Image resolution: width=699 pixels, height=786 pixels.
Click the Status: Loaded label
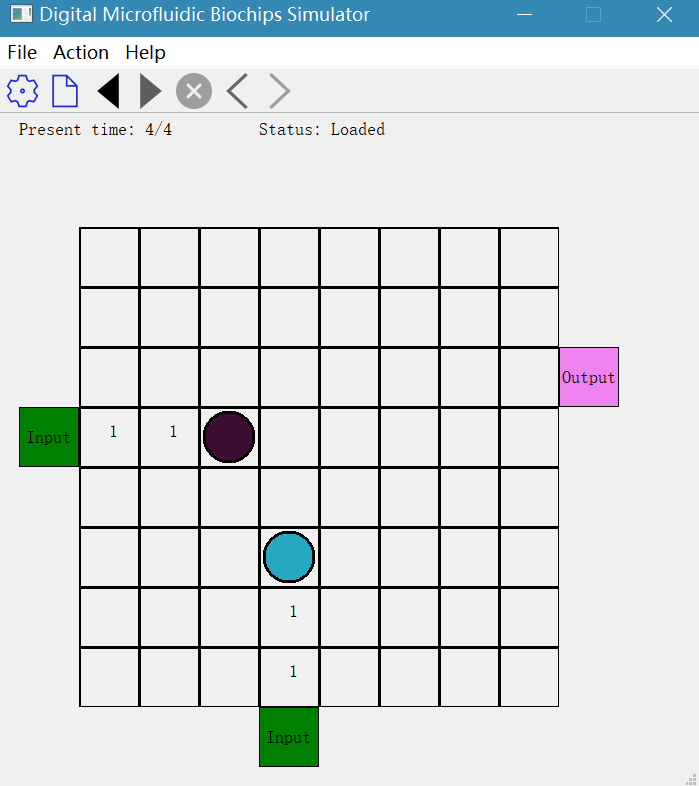tap(322, 130)
